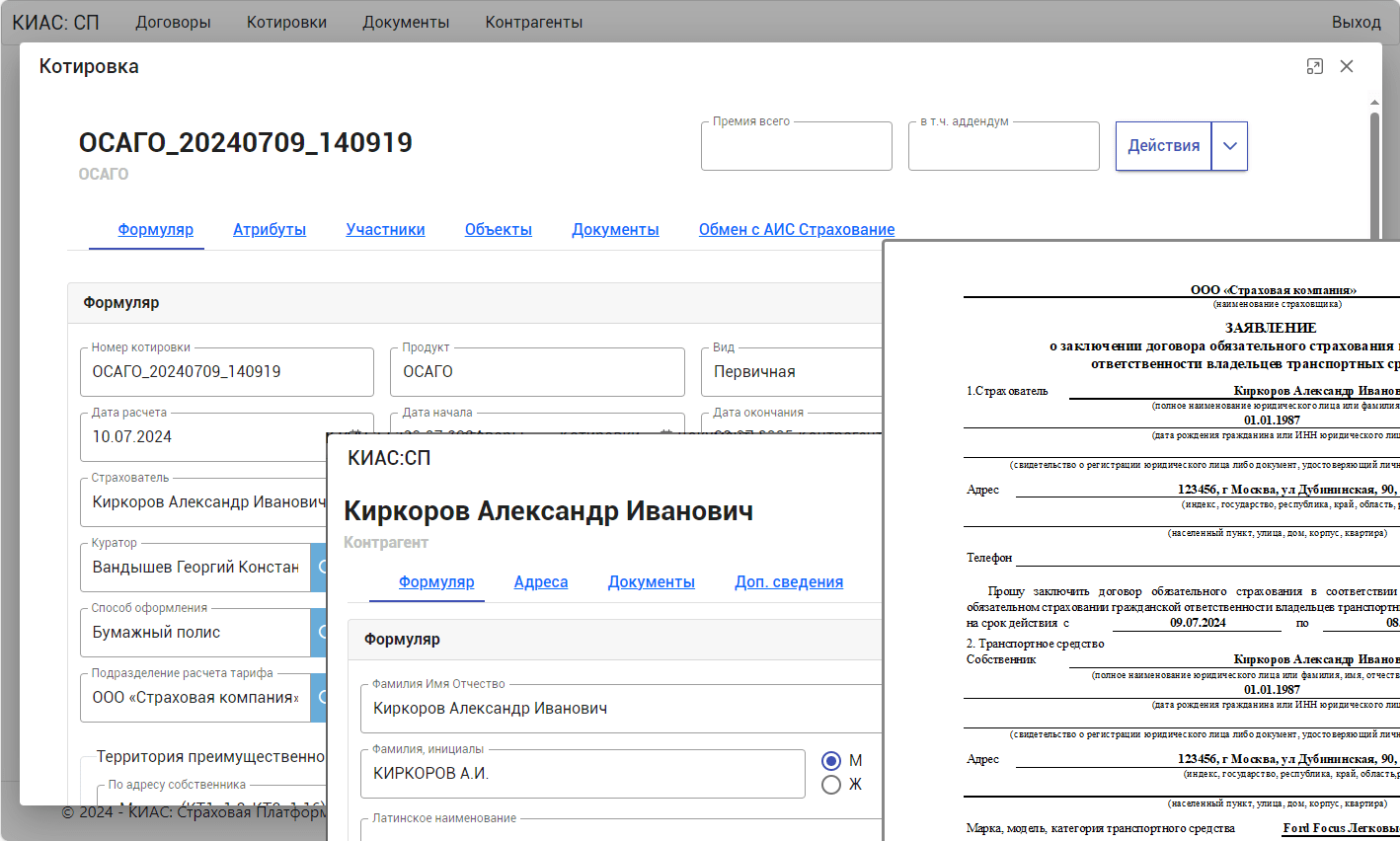Switch to Формуляр tab of the quotation

point(156,229)
